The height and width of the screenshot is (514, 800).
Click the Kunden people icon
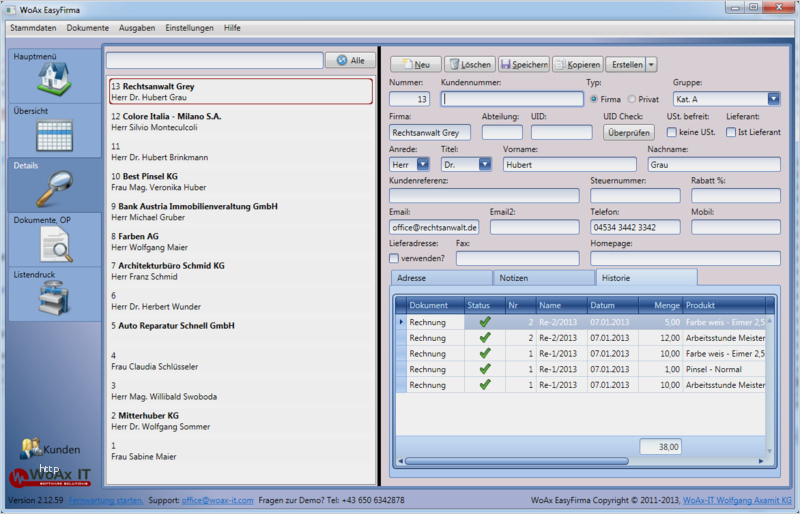31,449
